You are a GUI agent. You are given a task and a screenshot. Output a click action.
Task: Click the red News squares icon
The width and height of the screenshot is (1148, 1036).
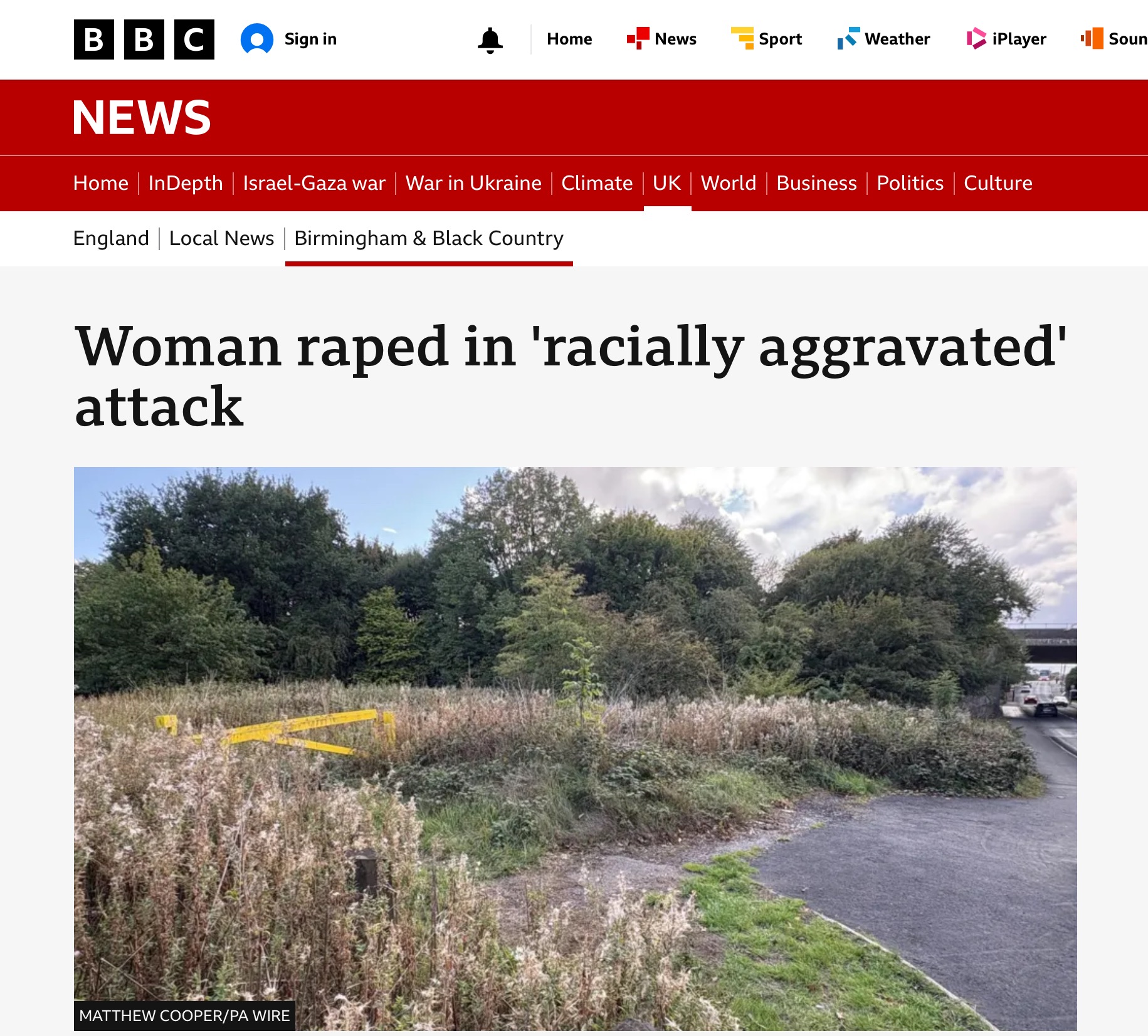point(638,39)
